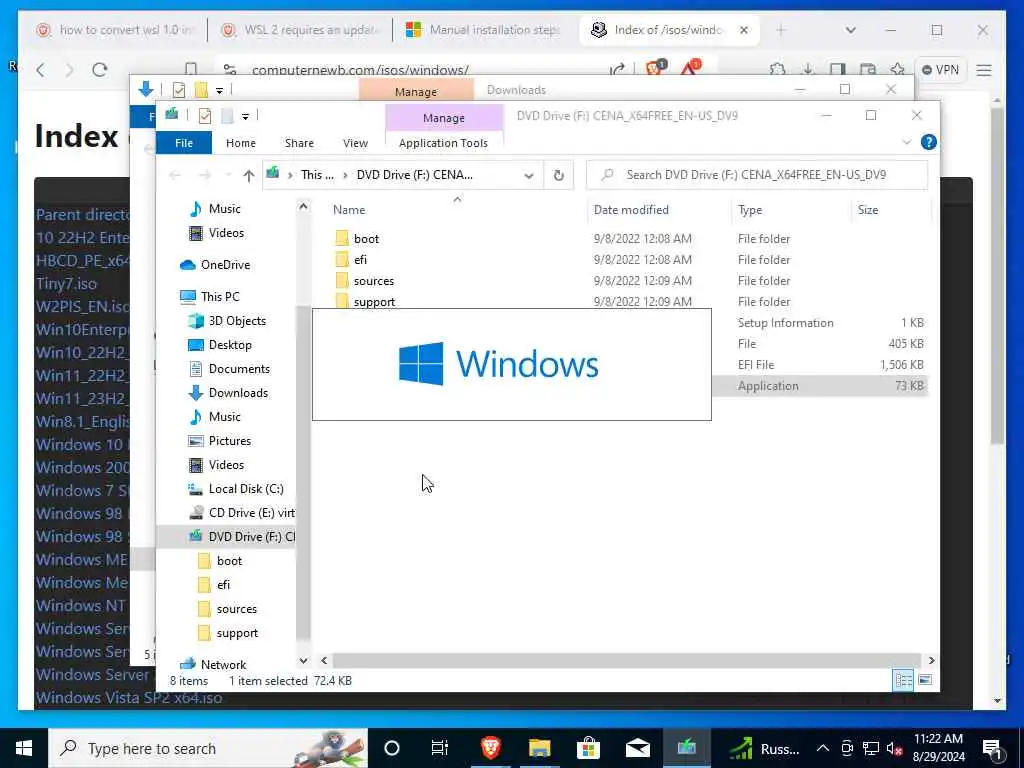Open Task View on the taskbar

[440, 748]
